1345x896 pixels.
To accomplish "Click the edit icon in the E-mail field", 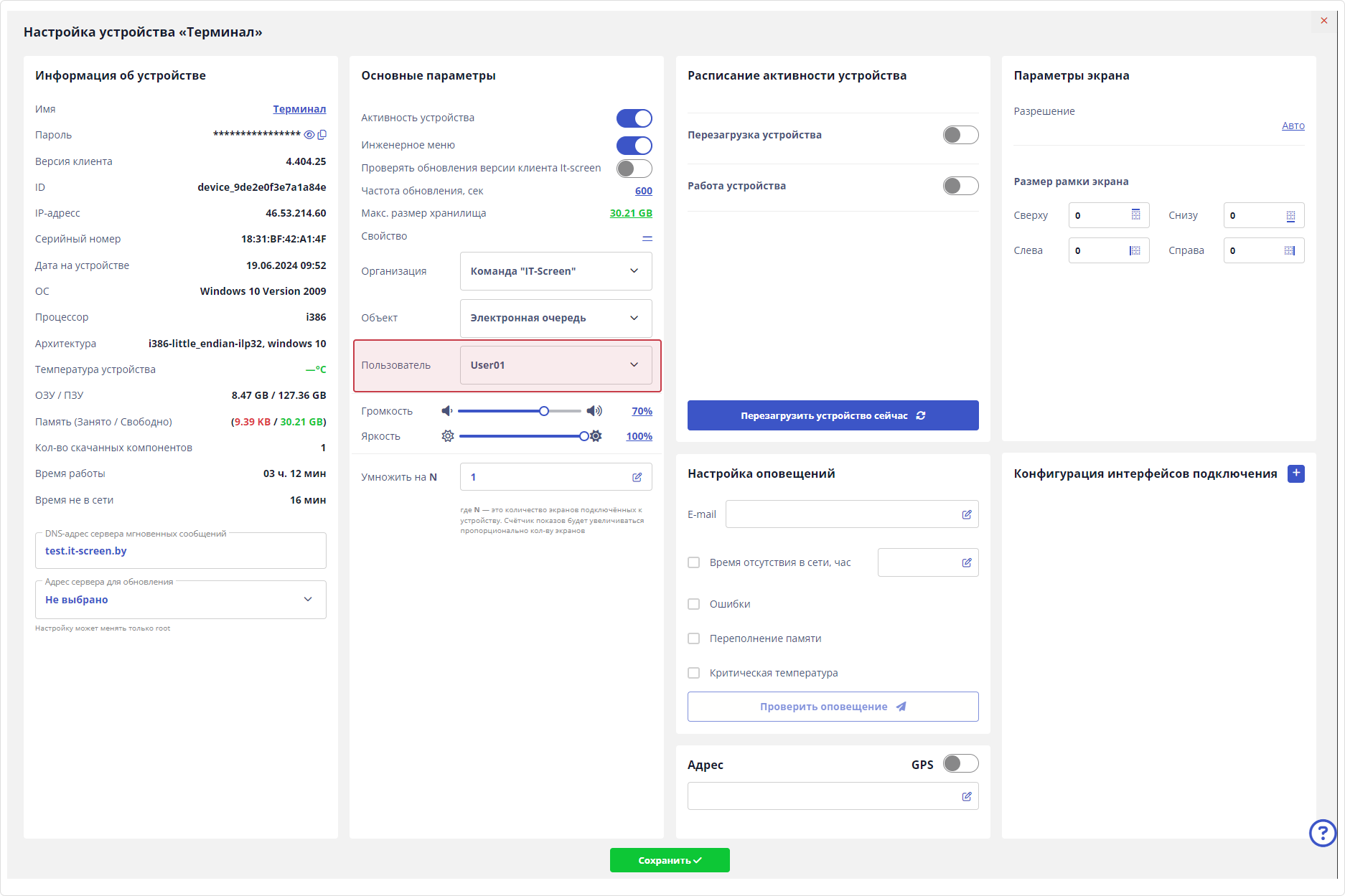I will click(x=967, y=514).
